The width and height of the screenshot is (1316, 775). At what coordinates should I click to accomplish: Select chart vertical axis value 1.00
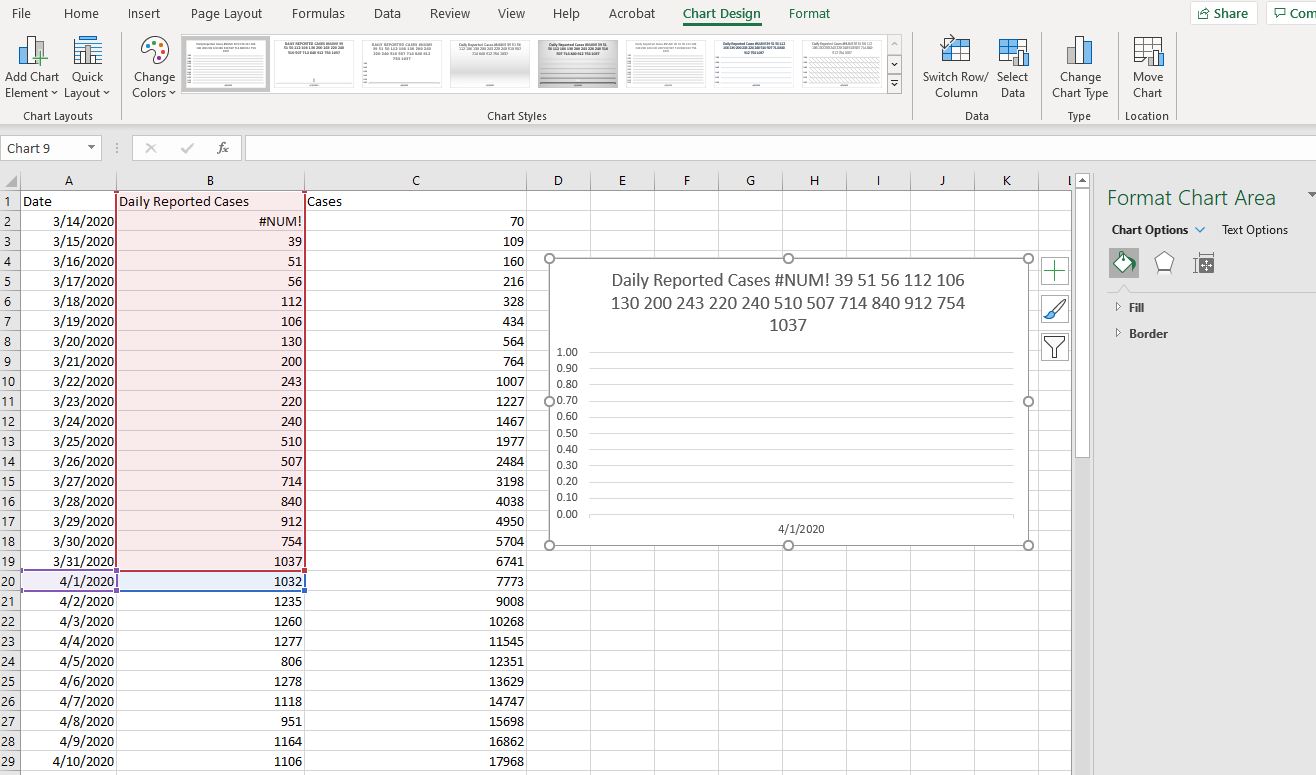(567, 352)
